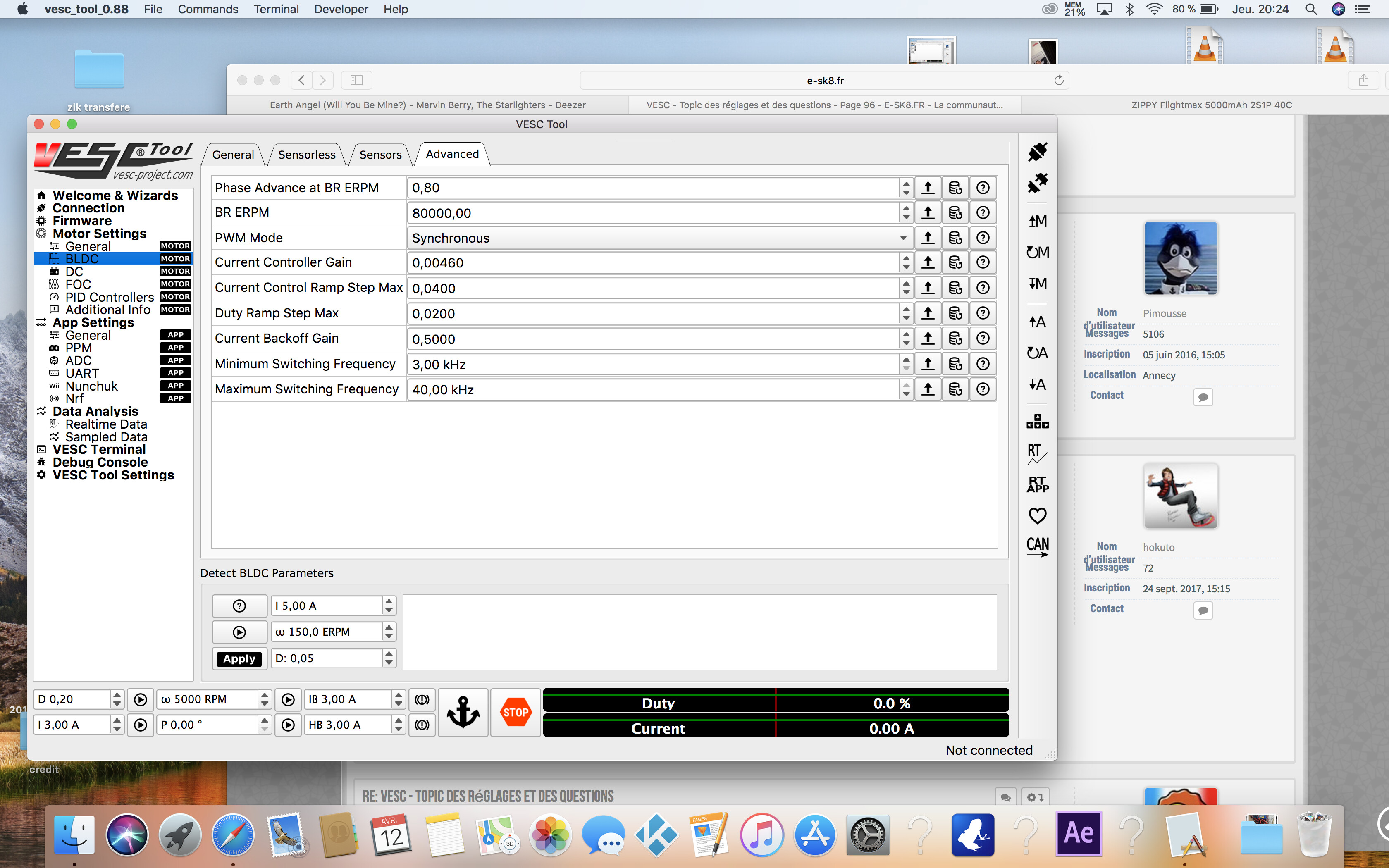Click help icon for Current Backoff Gain row
Image resolution: width=1389 pixels, height=868 pixels.
[983, 339]
